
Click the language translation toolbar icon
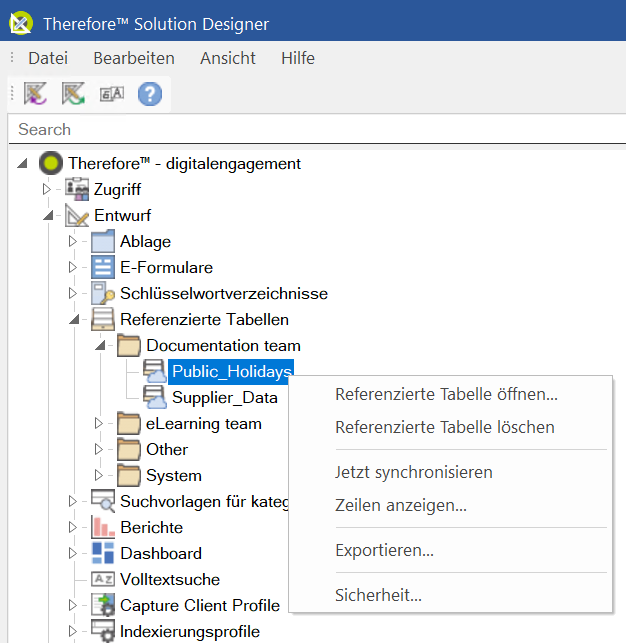112,94
